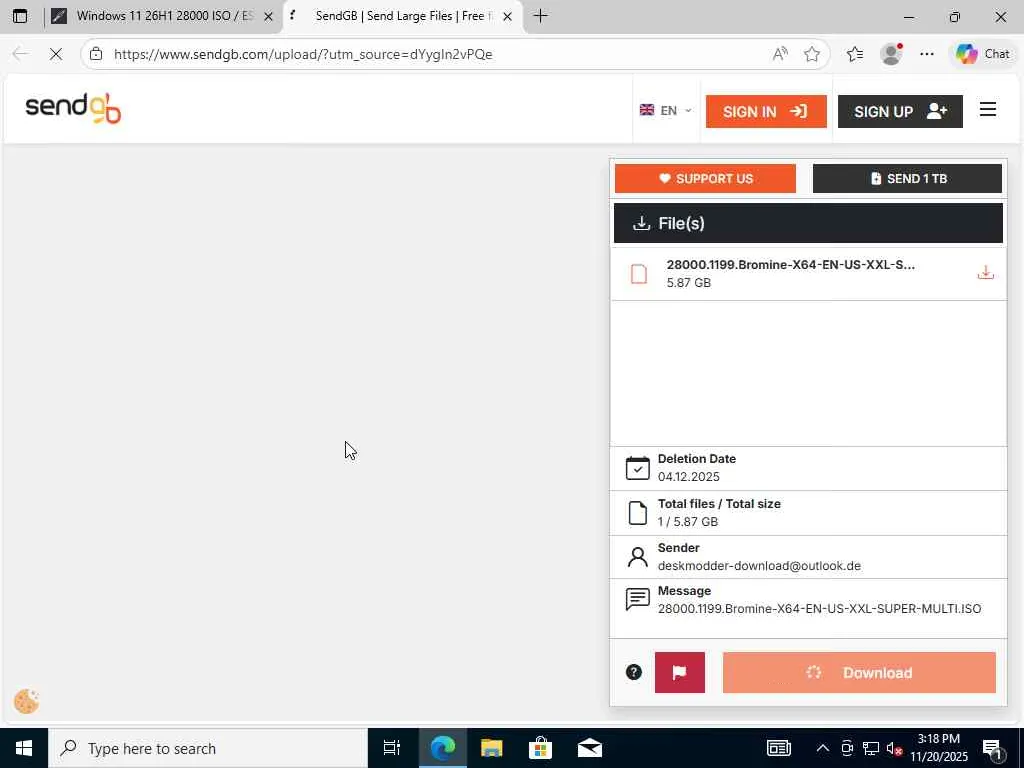Click the sender email deskmodder-download@outlook.de
The width and height of the screenshot is (1024, 768).
759,566
